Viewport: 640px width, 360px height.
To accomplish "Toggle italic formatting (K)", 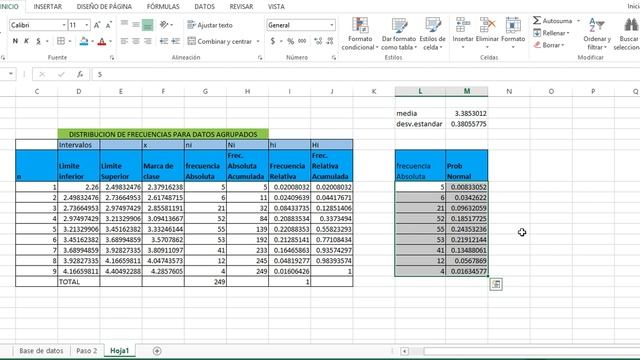I will coord(27,41).
